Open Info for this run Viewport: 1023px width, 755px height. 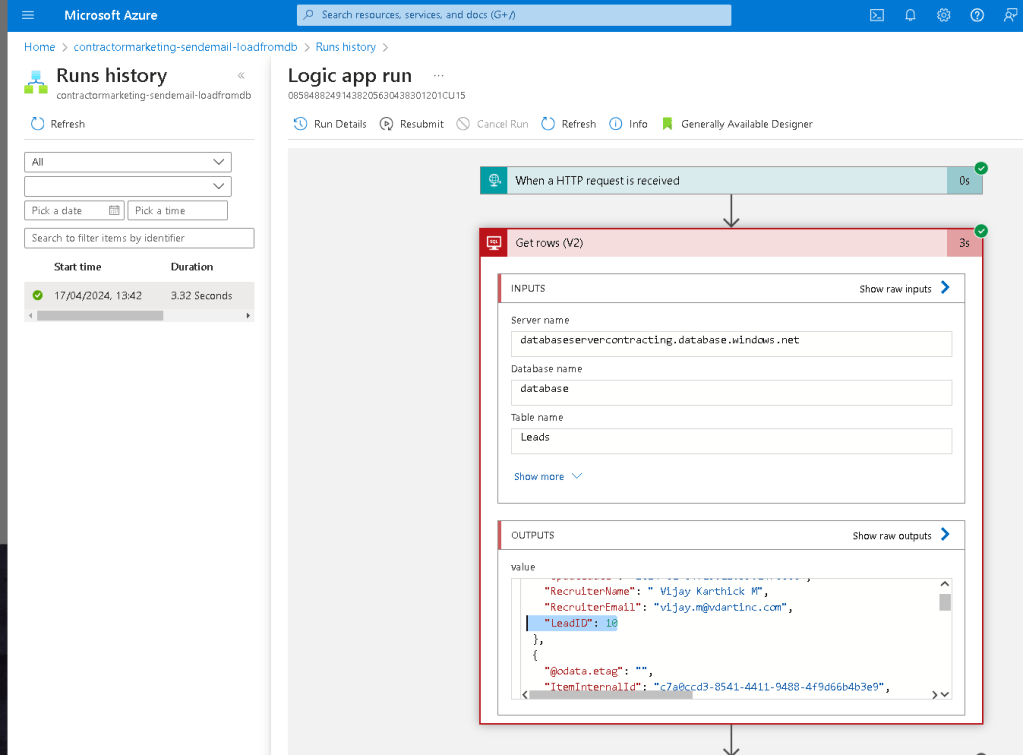(628, 124)
